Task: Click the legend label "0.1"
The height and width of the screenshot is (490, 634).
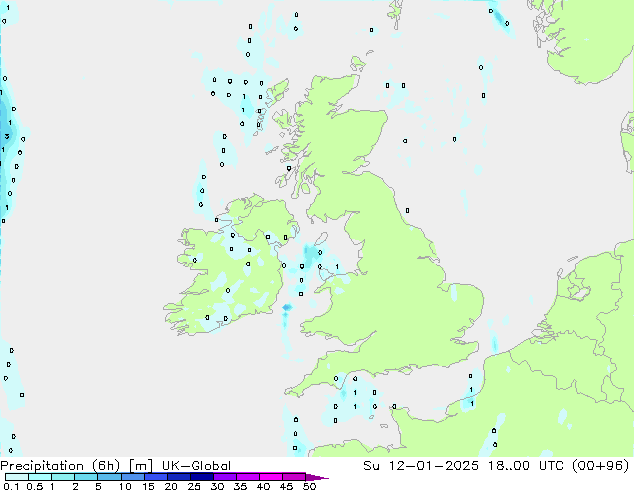Action: point(11,486)
